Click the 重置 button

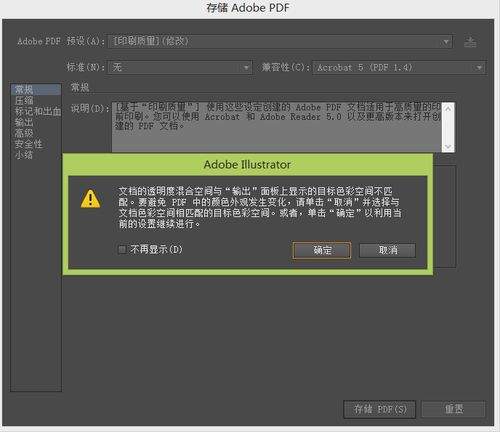pyautogui.click(x=454, y=409)
